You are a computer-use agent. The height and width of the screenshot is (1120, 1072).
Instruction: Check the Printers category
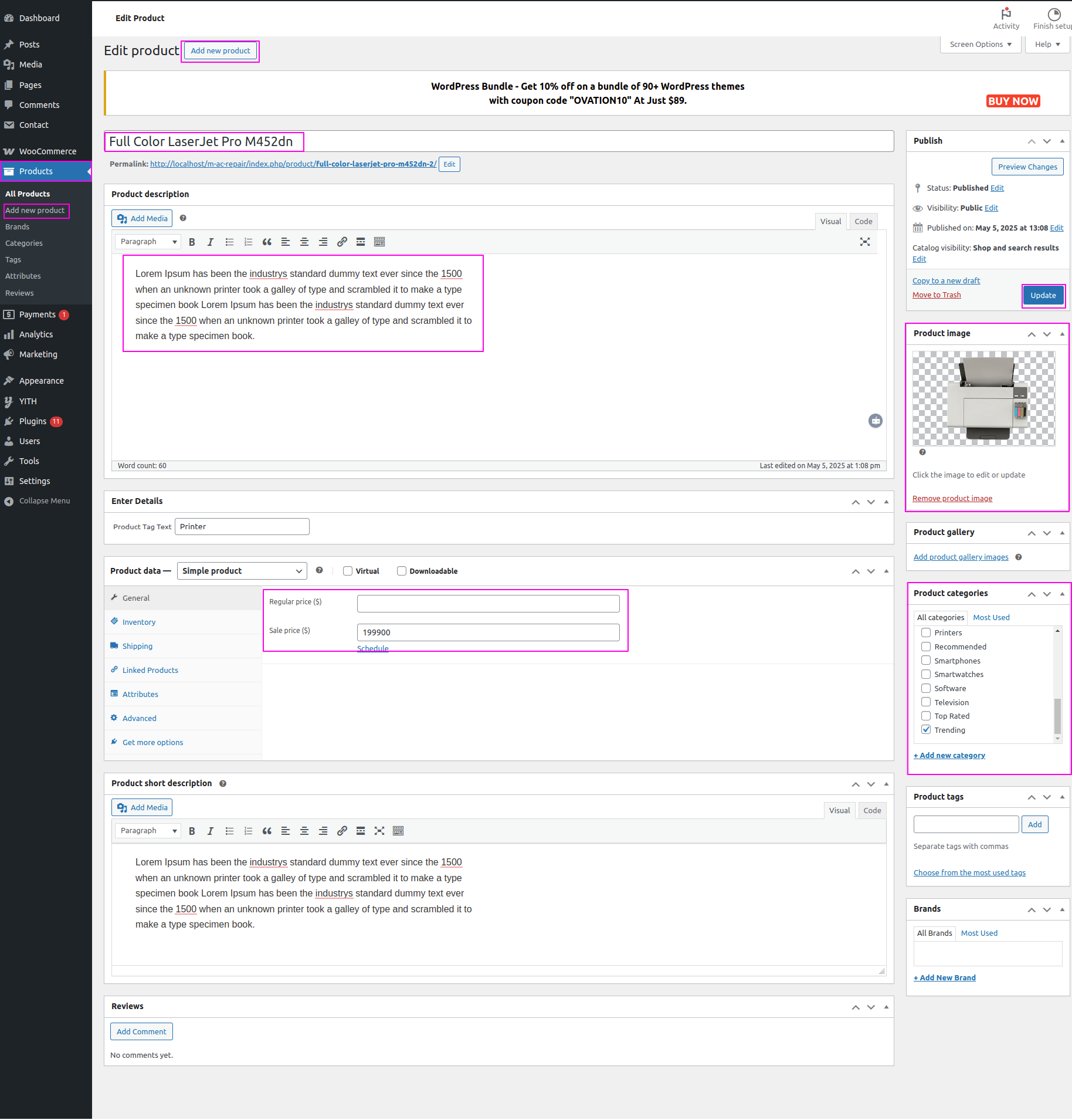926,632
